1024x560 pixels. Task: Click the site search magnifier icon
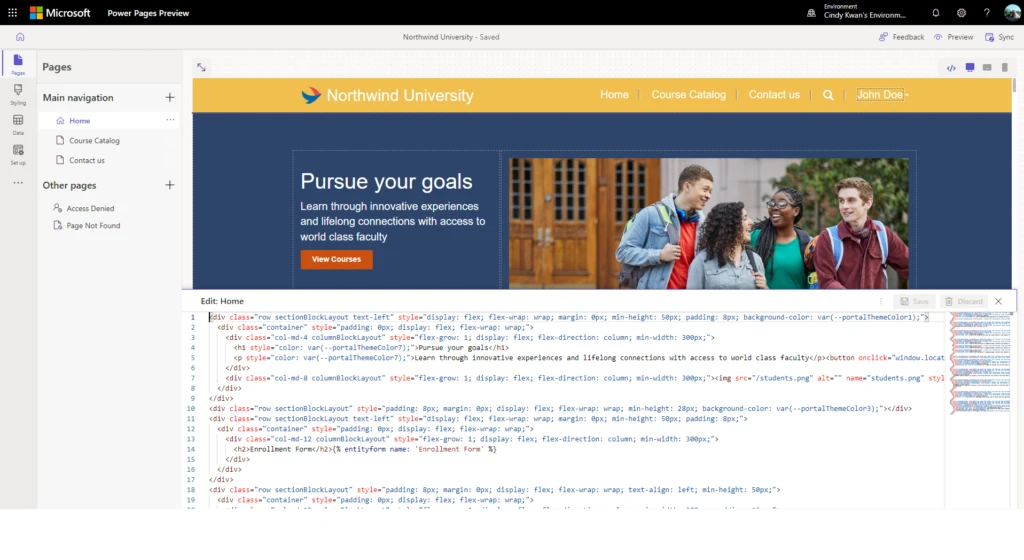point(828,95)
